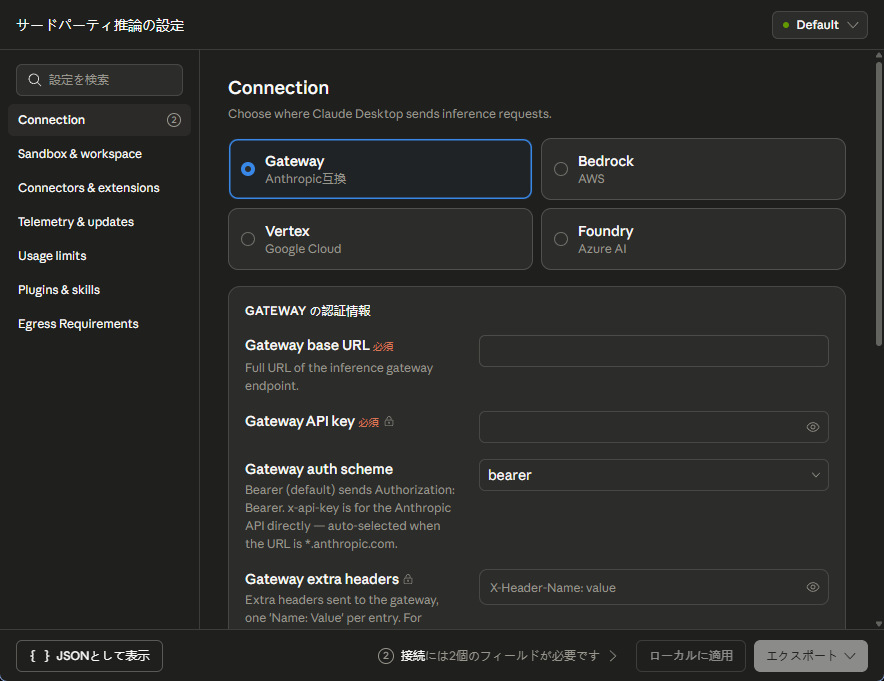Click the green status dot beside Default

tap(786, 25)
